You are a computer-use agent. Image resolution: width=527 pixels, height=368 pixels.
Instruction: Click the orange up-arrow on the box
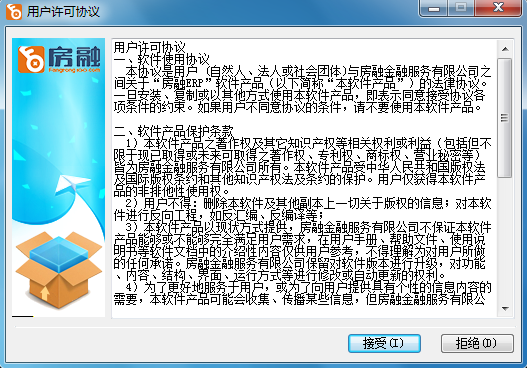coord(45,293)
